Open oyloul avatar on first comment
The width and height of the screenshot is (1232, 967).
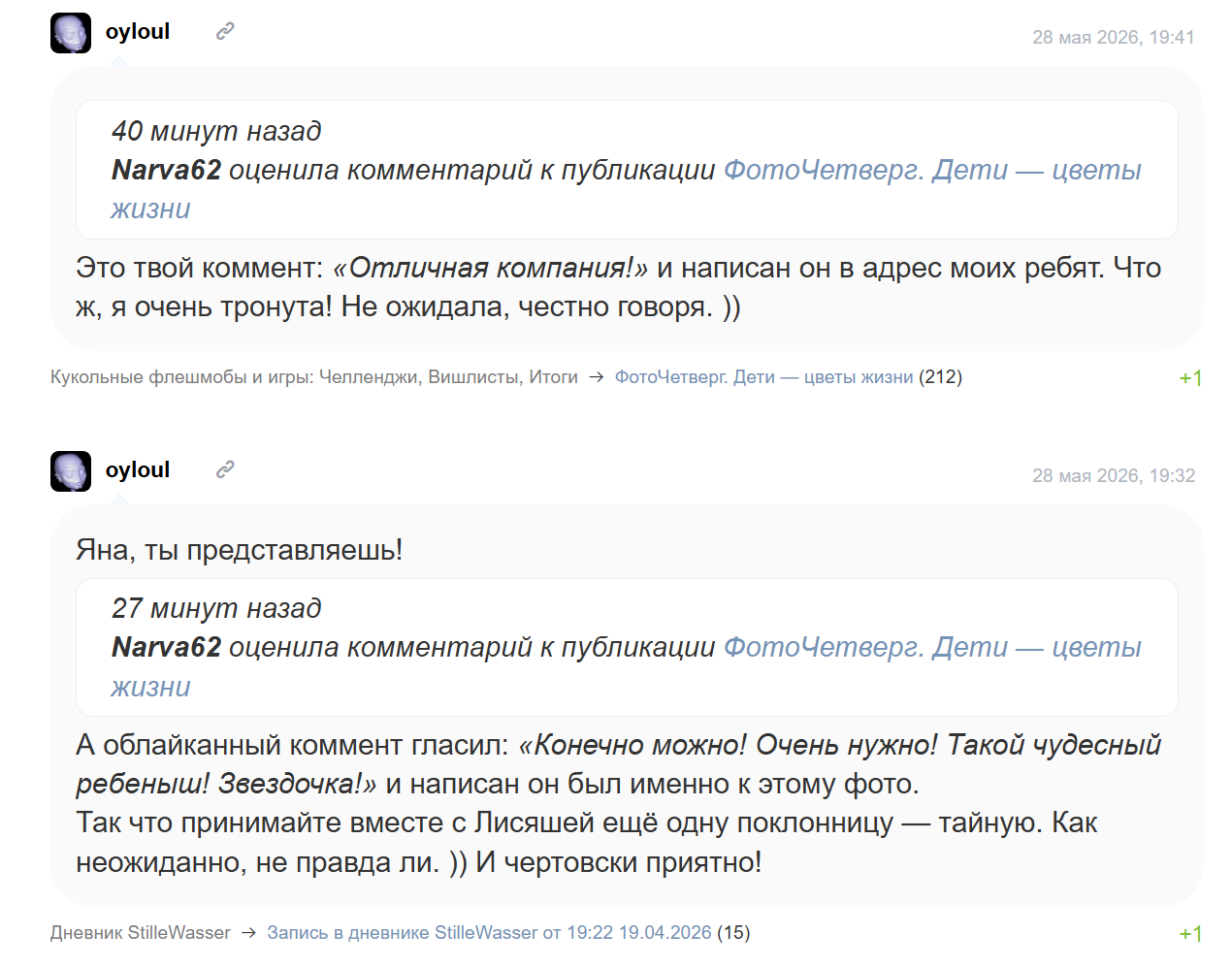[71, 33]
